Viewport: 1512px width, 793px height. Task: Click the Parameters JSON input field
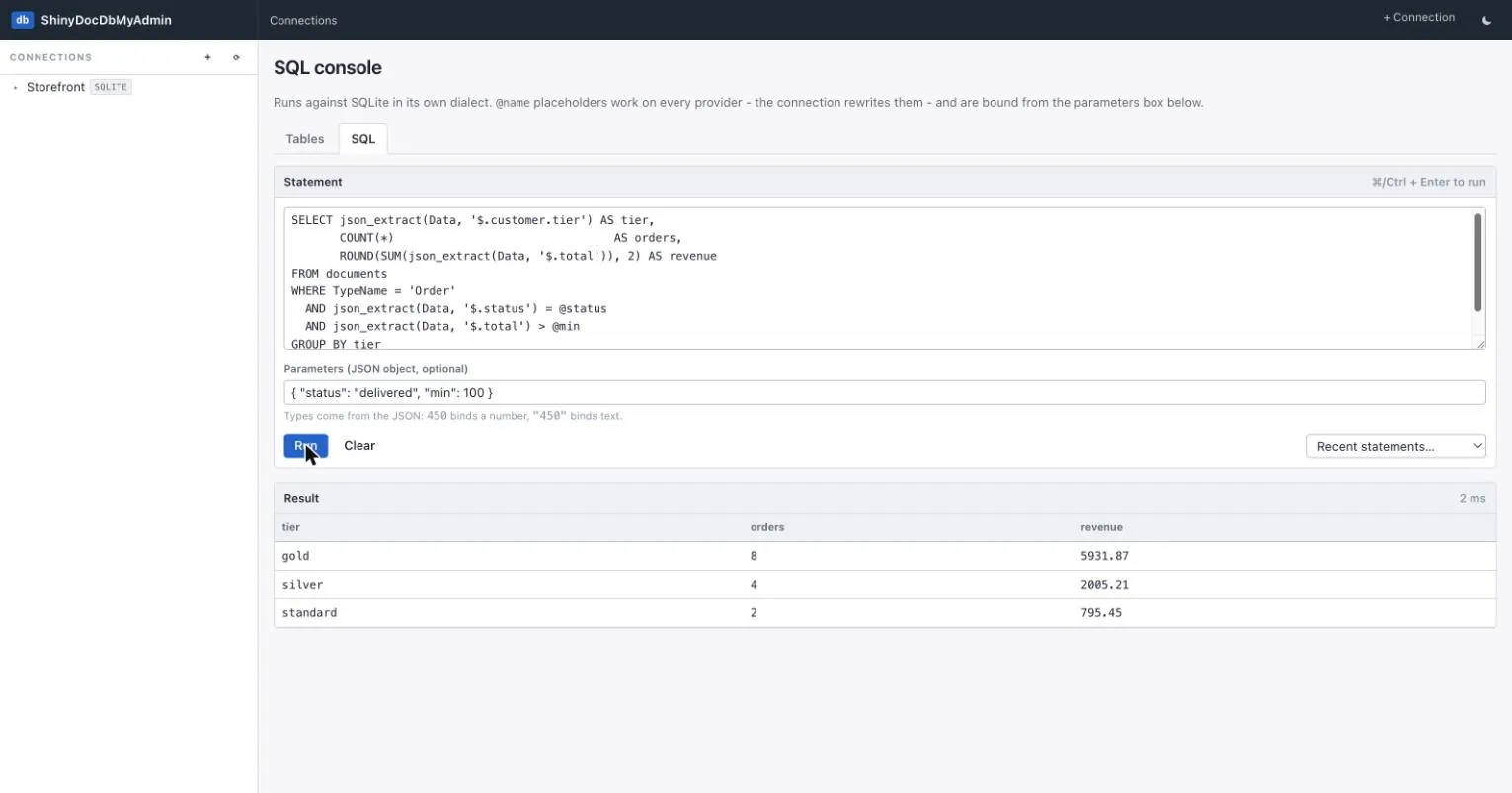[x=885, y=392]
